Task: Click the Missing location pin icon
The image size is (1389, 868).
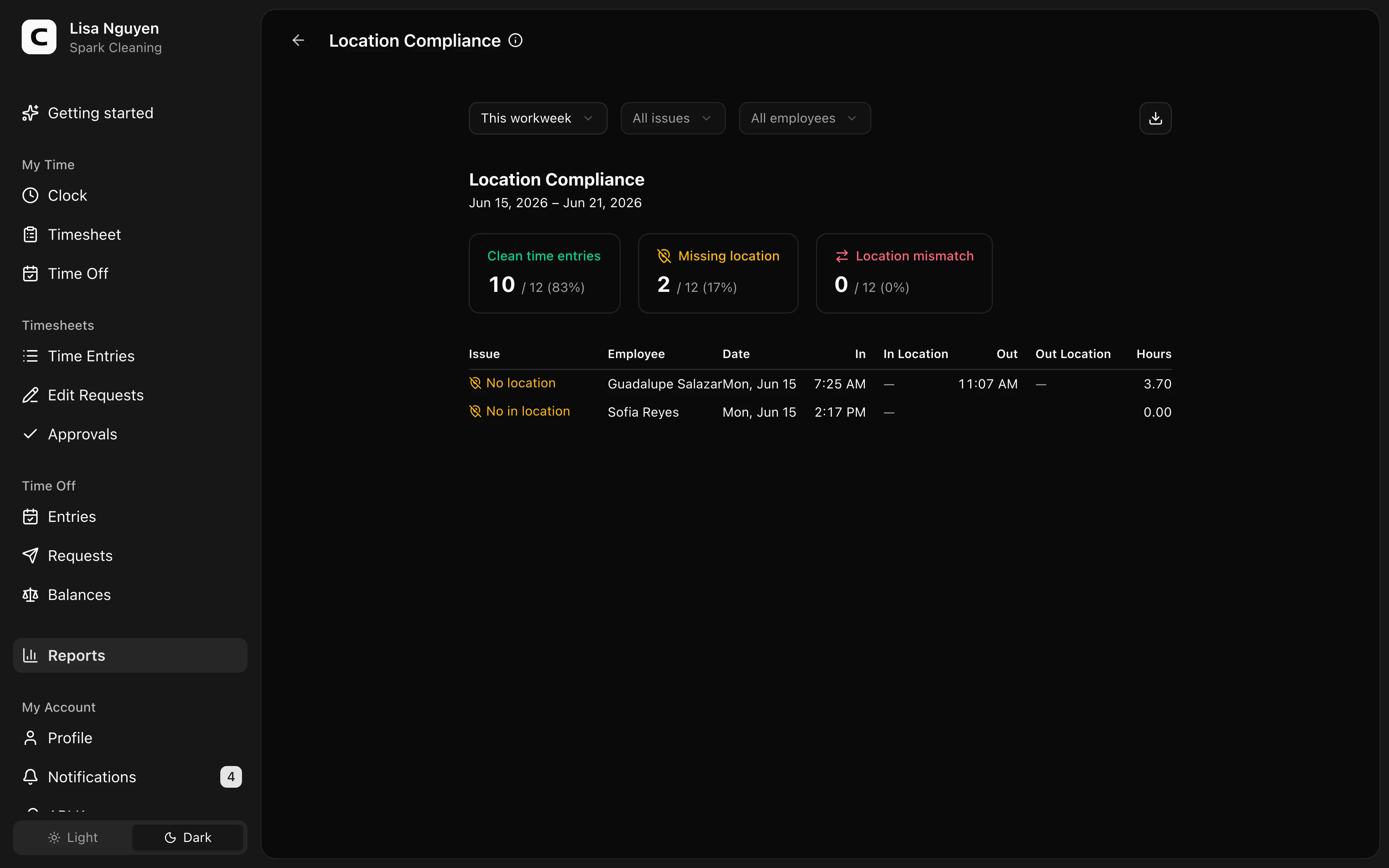Action: pos(664,256)
